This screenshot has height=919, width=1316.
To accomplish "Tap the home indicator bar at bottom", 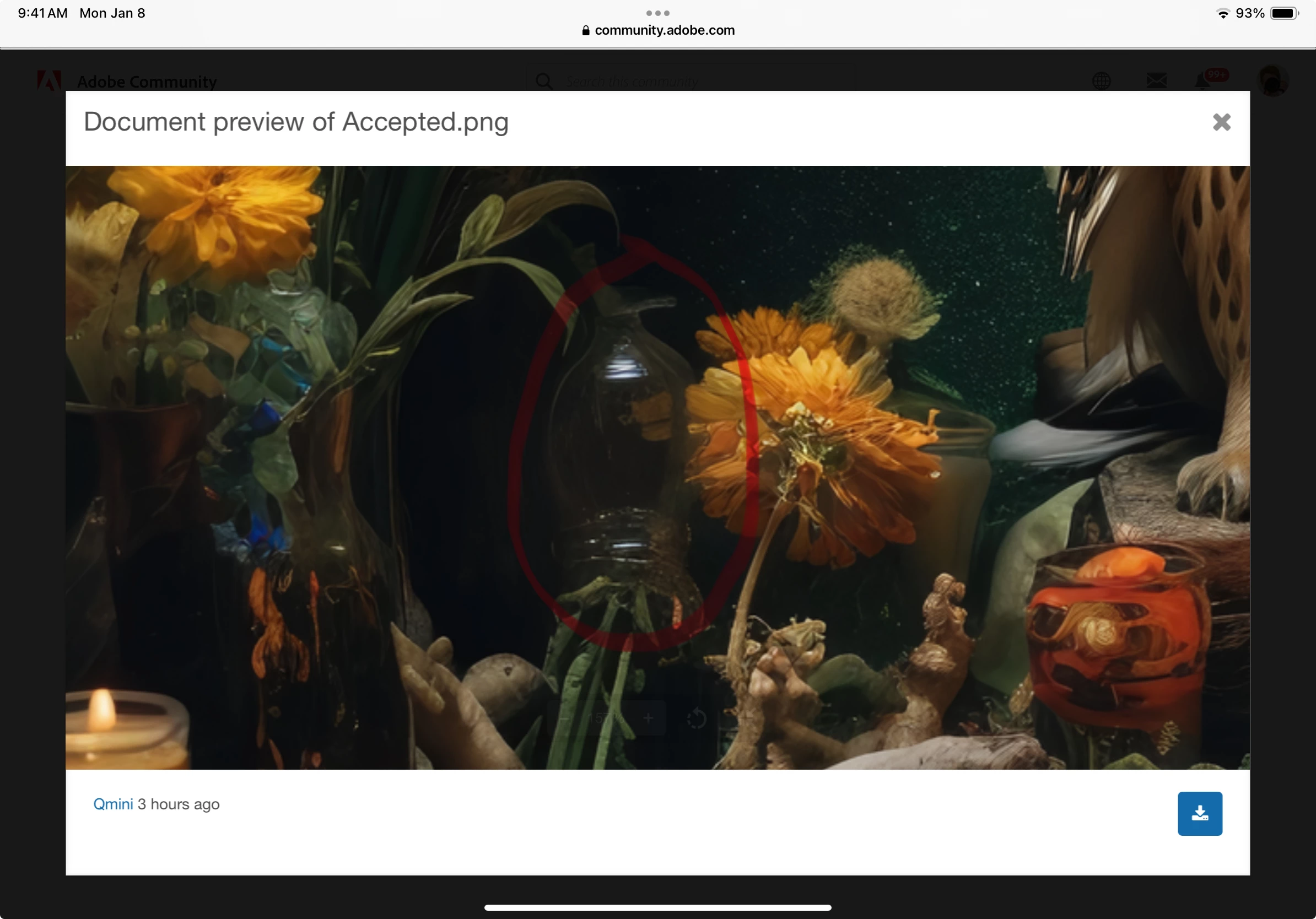I will click(x=657, y=907).
